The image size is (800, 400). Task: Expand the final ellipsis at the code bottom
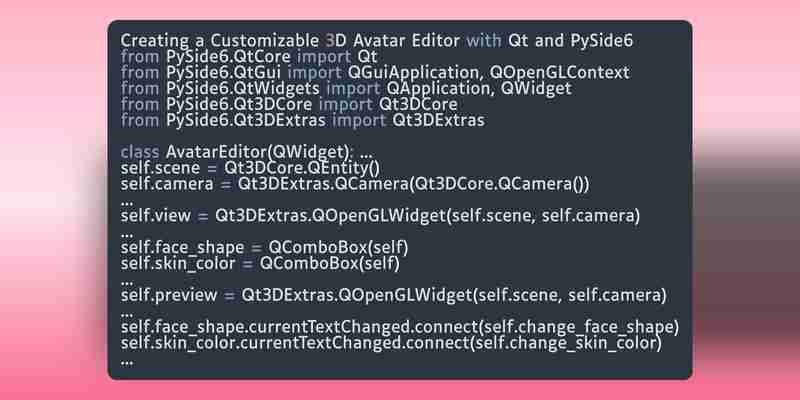(x=127, y=362)
